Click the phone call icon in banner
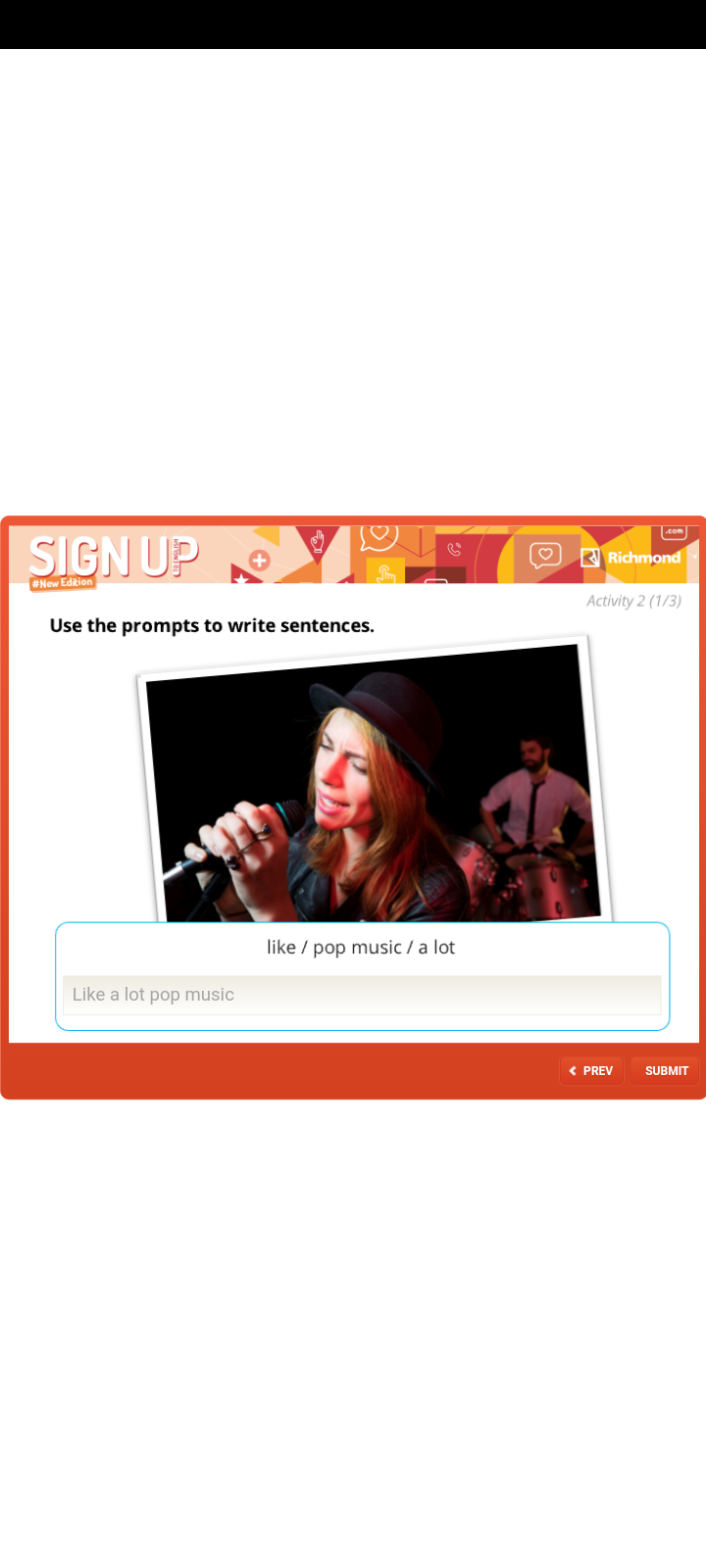This screenshot has height=1568, width=706. click(x=454, y=549)
